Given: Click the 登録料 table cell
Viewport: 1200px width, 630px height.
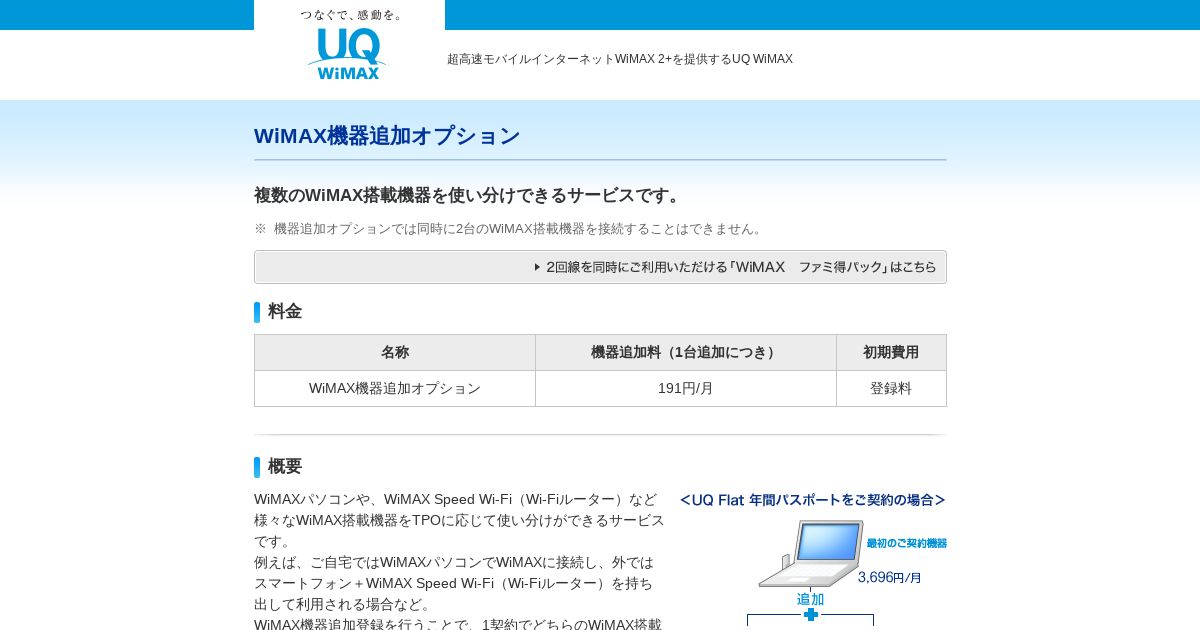Looking at the screenshot, I should (x=891, y=388).
